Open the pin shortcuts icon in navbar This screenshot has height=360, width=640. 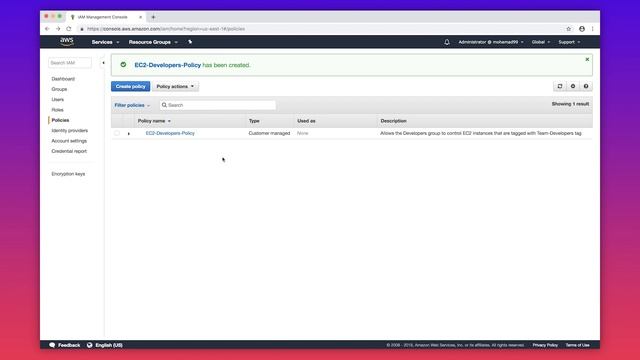[x=190, y=42]
